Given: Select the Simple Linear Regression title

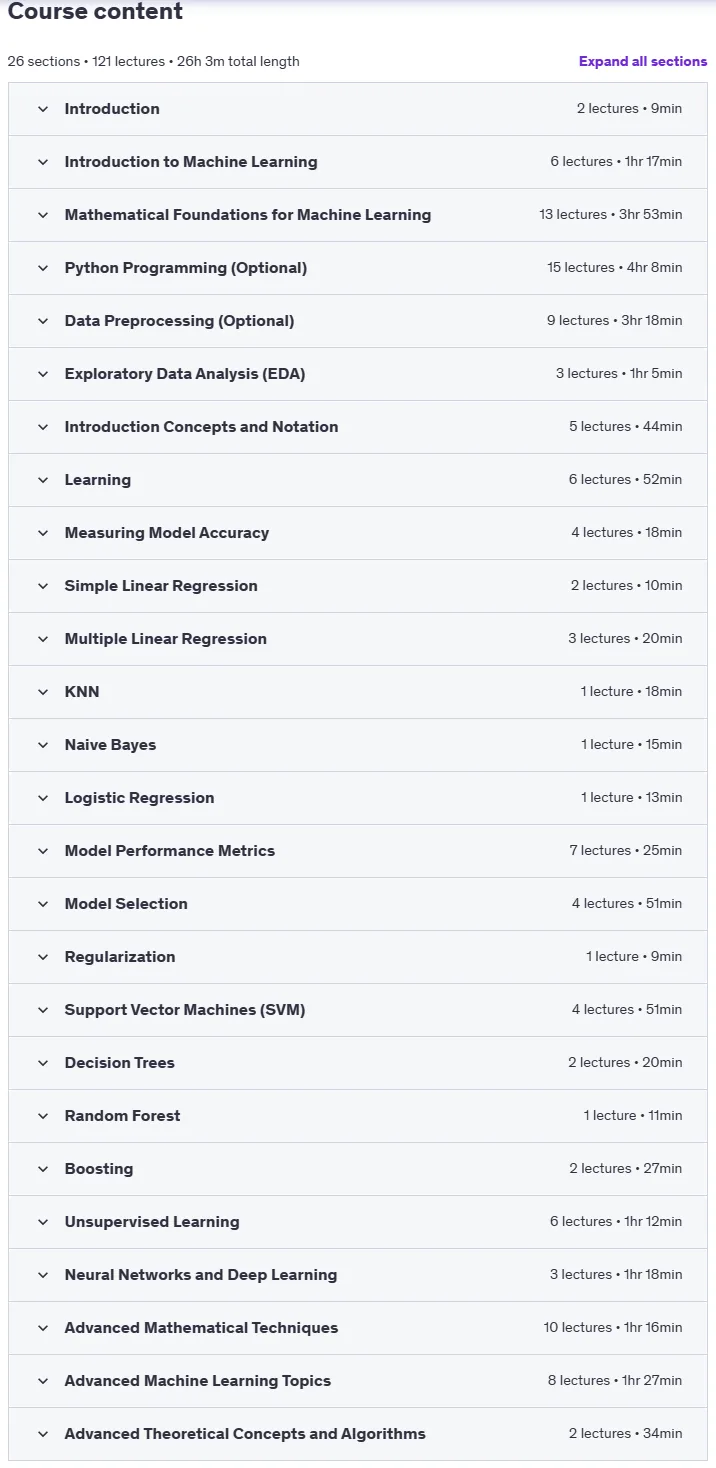Looking at the screenshot, I should tap(161, 586).
